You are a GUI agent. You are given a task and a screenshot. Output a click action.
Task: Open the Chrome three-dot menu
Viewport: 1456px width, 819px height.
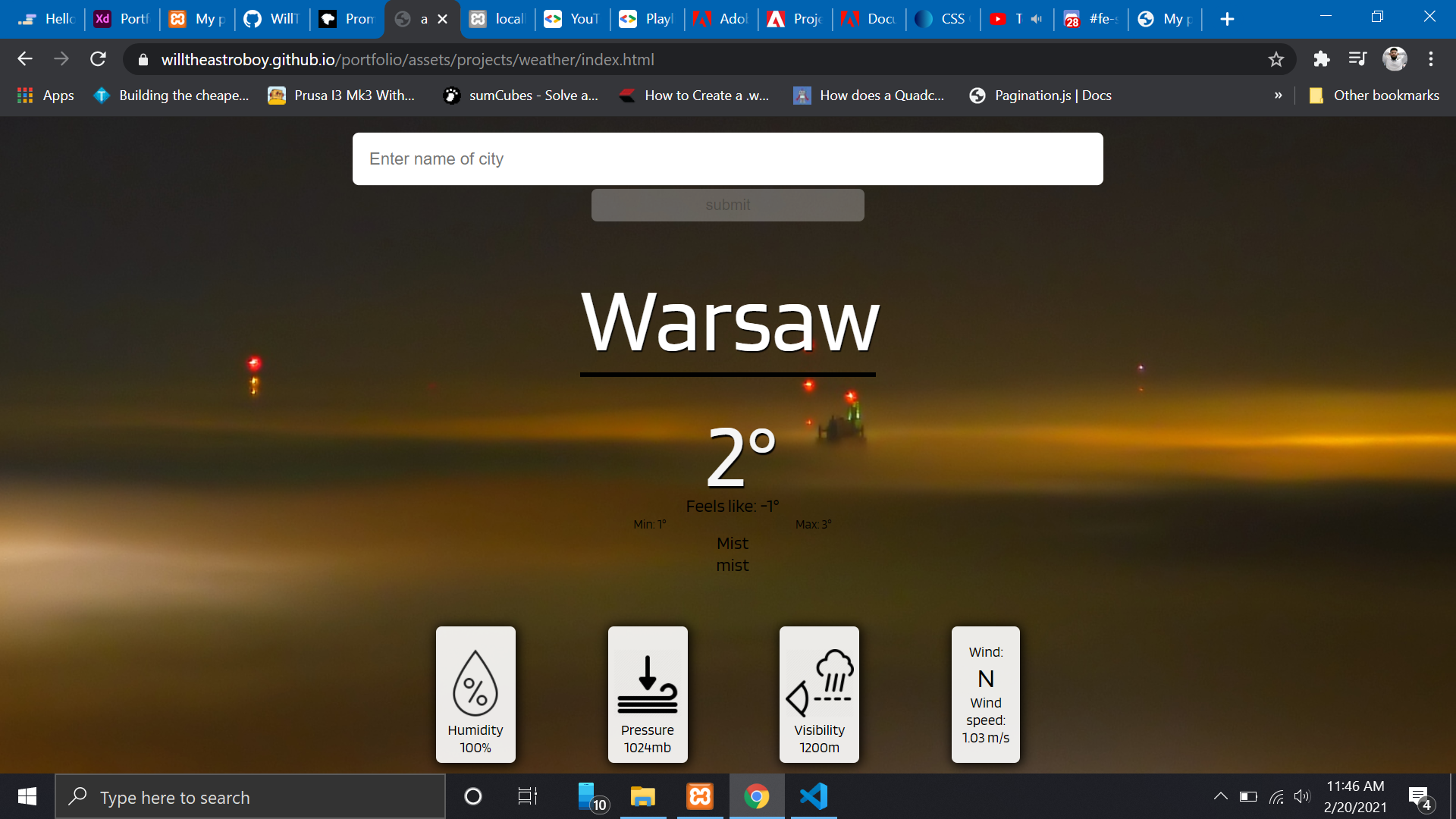pos(1431,58)
